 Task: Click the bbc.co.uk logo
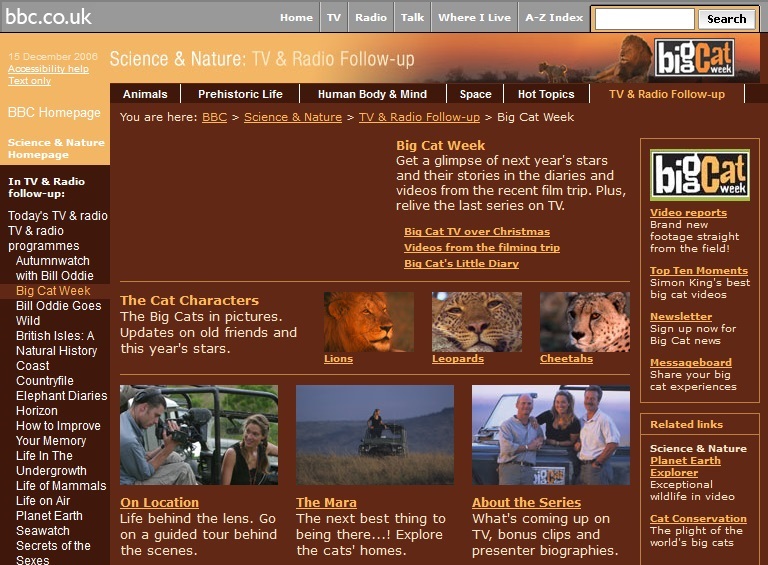pos(48,17)
